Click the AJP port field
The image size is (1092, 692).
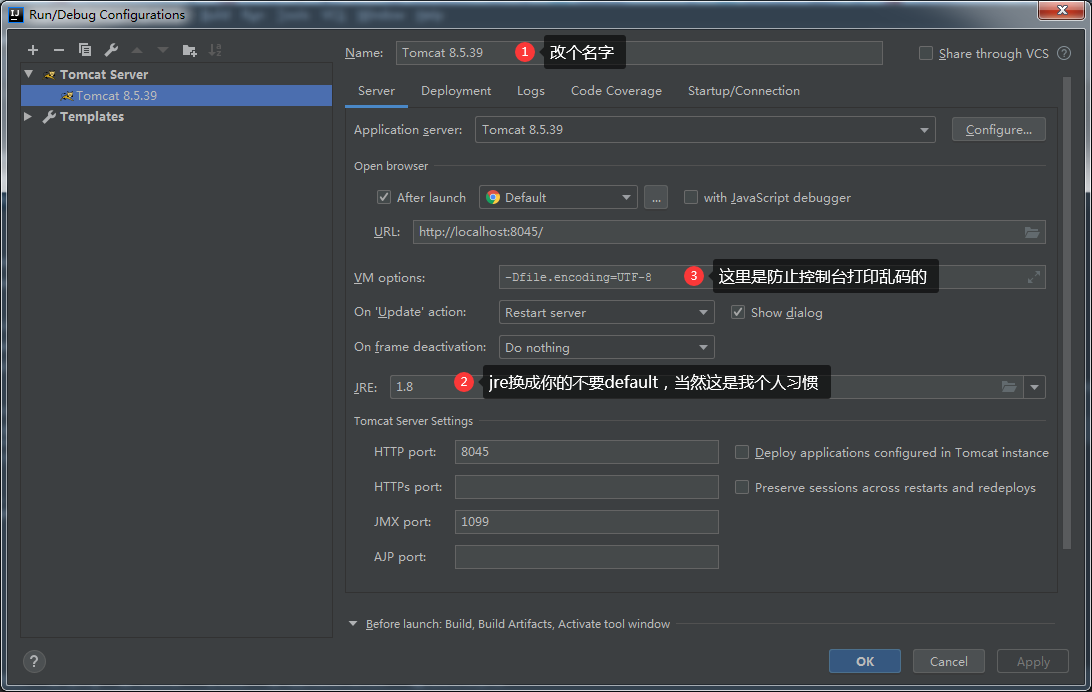(586, 556)
